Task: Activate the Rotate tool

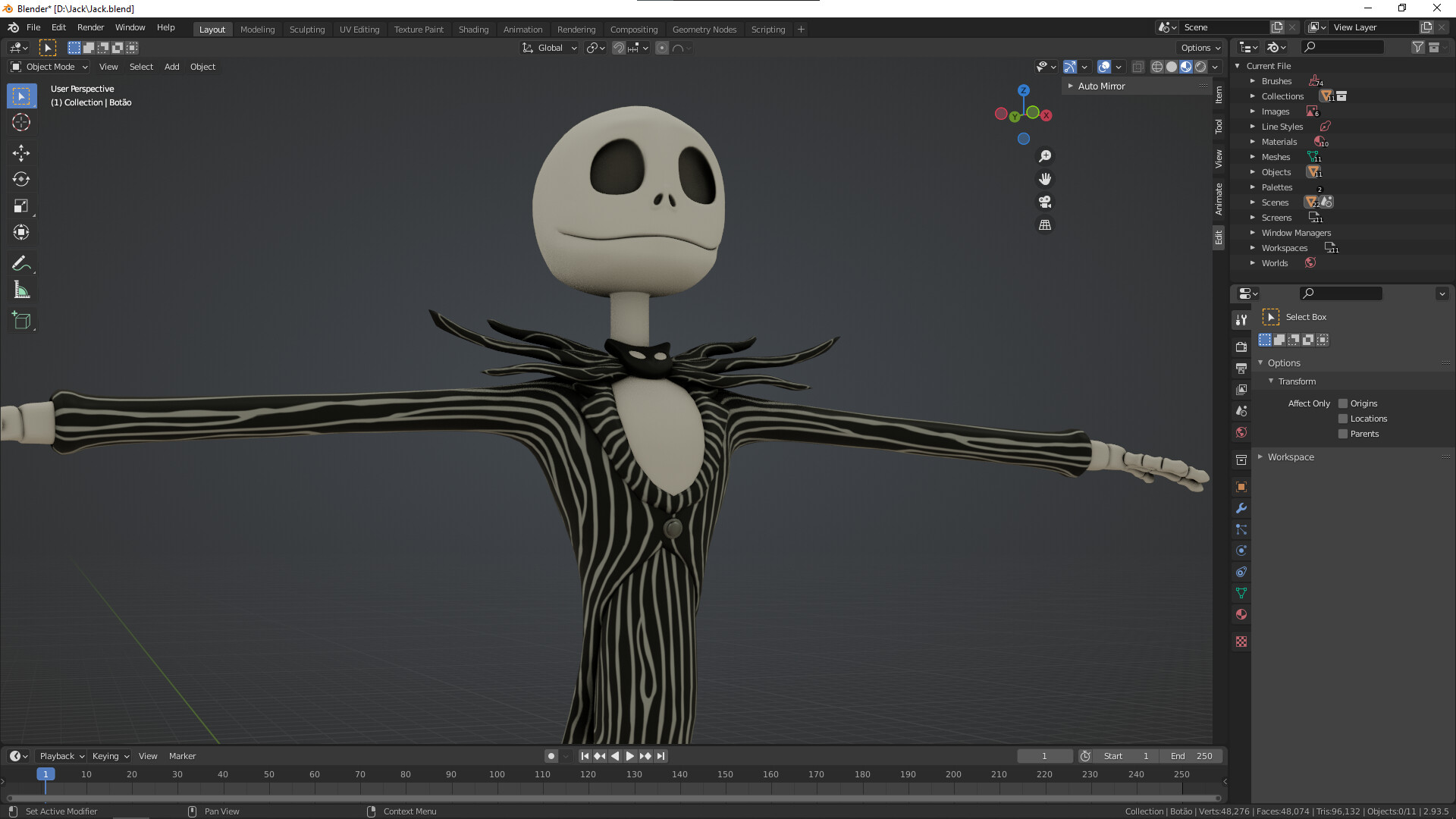Action: point(21,180)
